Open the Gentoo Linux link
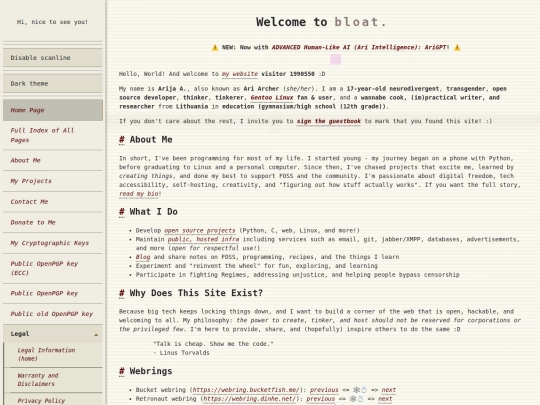This screenshot has width=540, height=405. [x=272, y=98]
